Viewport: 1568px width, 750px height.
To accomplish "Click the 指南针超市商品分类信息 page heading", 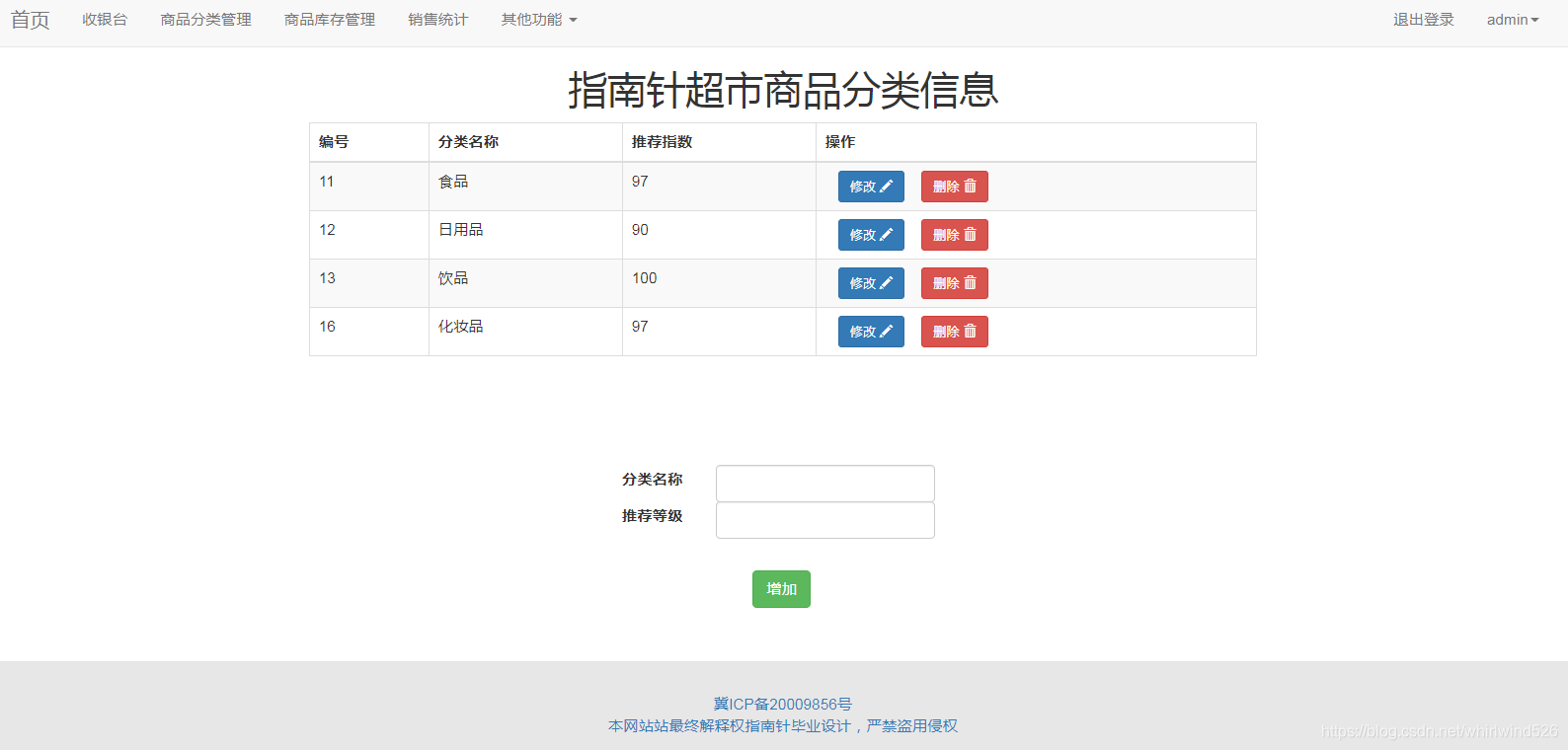I will point(783,90).
